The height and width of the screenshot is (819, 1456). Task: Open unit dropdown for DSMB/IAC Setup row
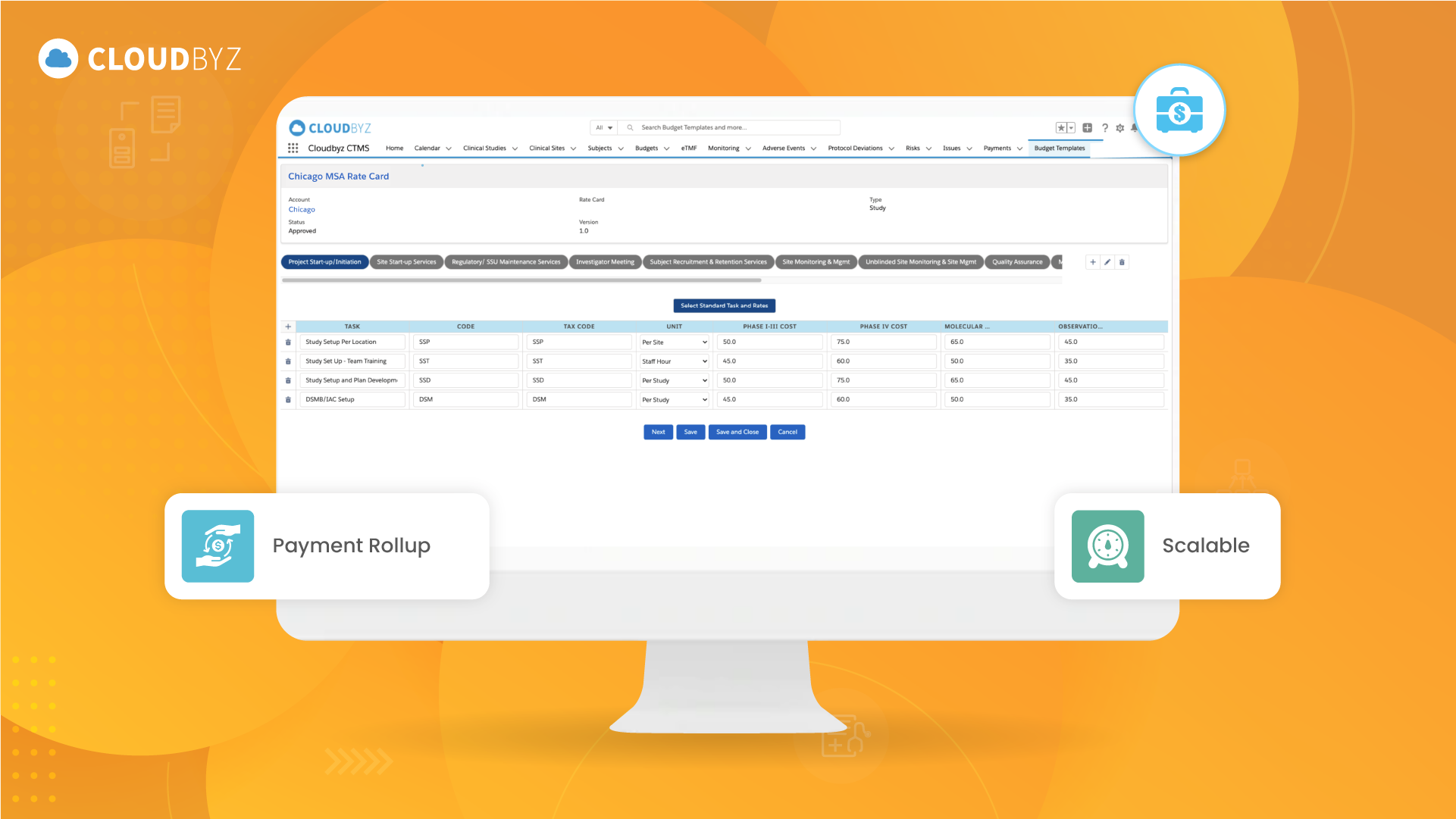pos(675,399)
